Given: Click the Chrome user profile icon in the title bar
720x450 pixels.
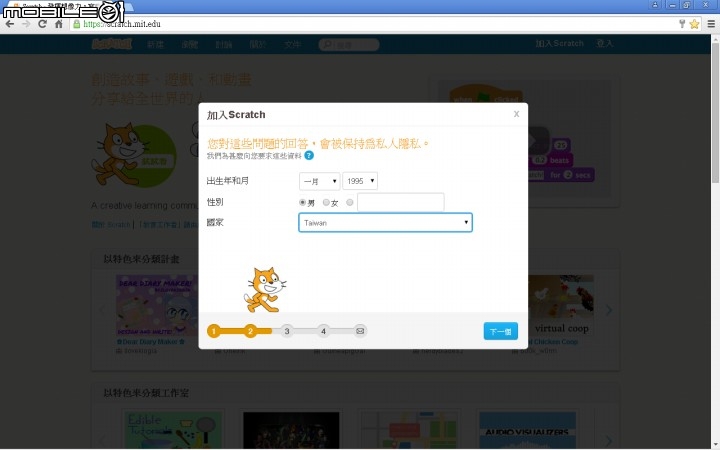Looking at the screenshot, I should pyautogui.click(x=655, y=5).
